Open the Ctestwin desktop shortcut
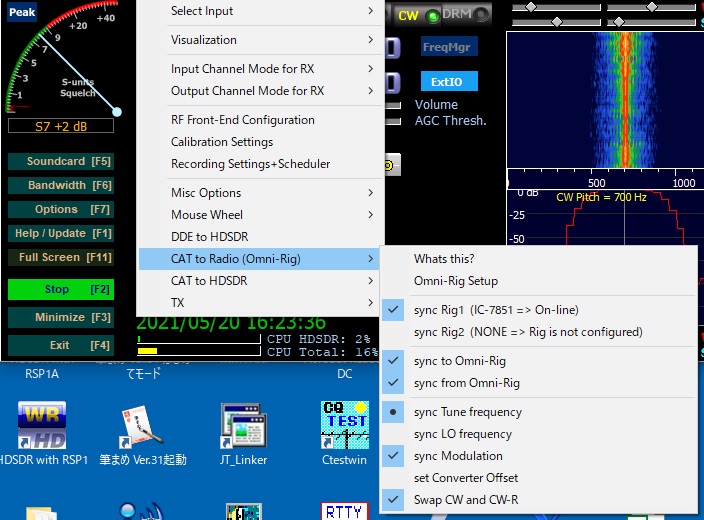Screen dimensions: 704x520 344,433
